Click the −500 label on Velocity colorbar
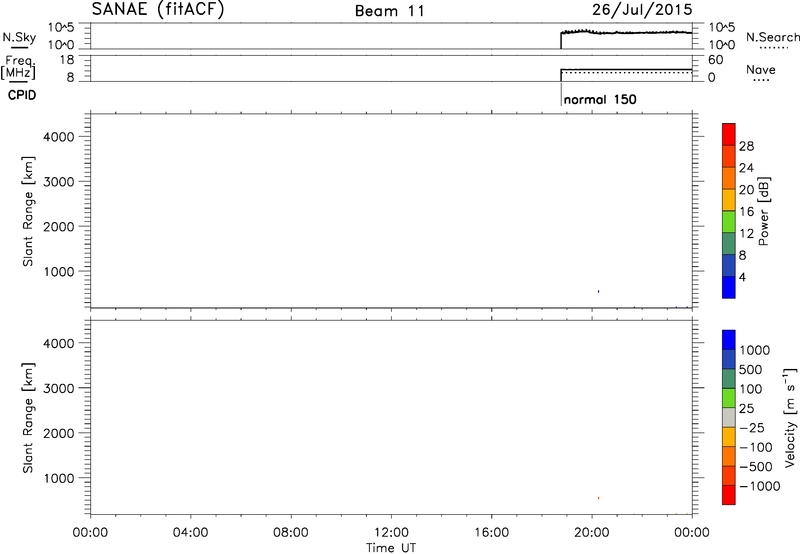 click(x=756, y=466)
